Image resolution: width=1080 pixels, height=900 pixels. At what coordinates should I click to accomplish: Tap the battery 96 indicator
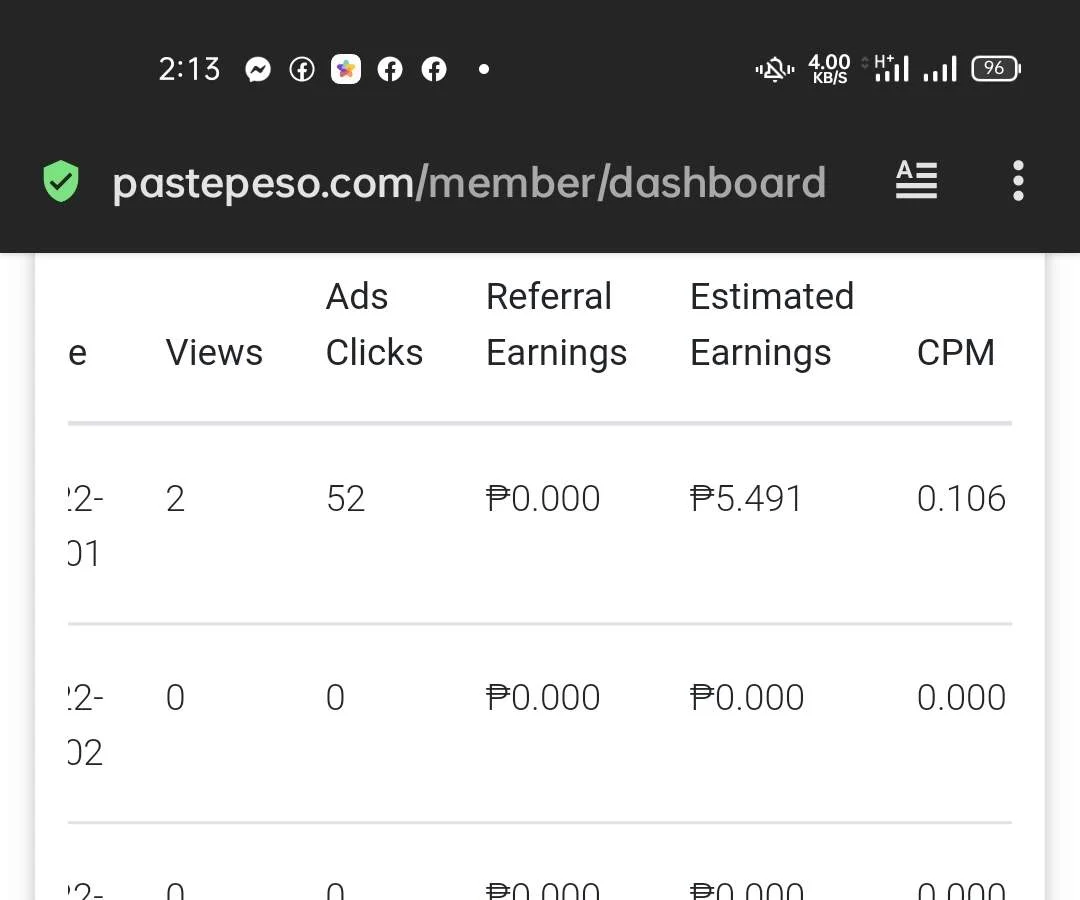pyautogui.click(x=995, y=68)
